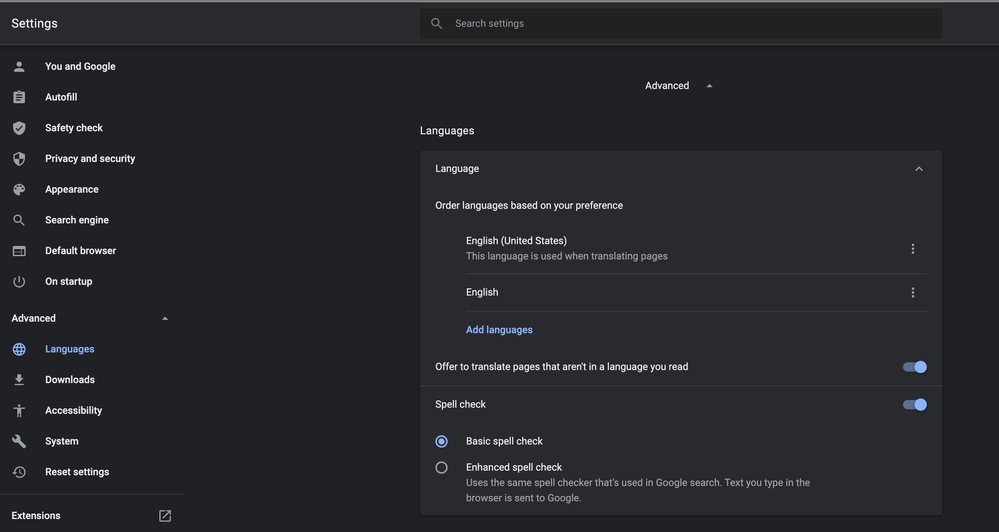The height and width of the screenshot is (532, 999).
Task: Go to the Search engine settings section
Action: (77, 220)
